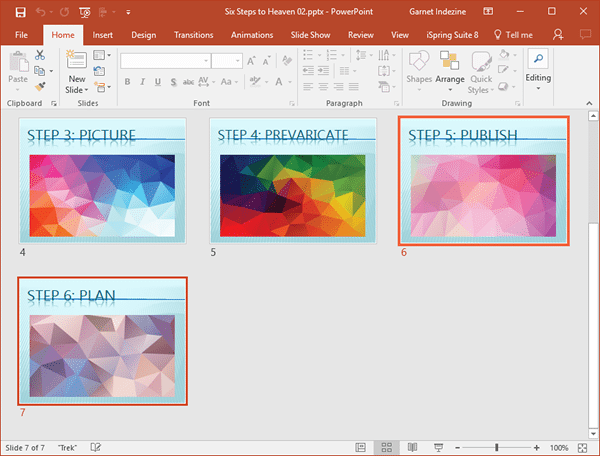This screenshot has width=600, height=456.
Task: Click the Line Spacing icon
Action: click(361, 55)
